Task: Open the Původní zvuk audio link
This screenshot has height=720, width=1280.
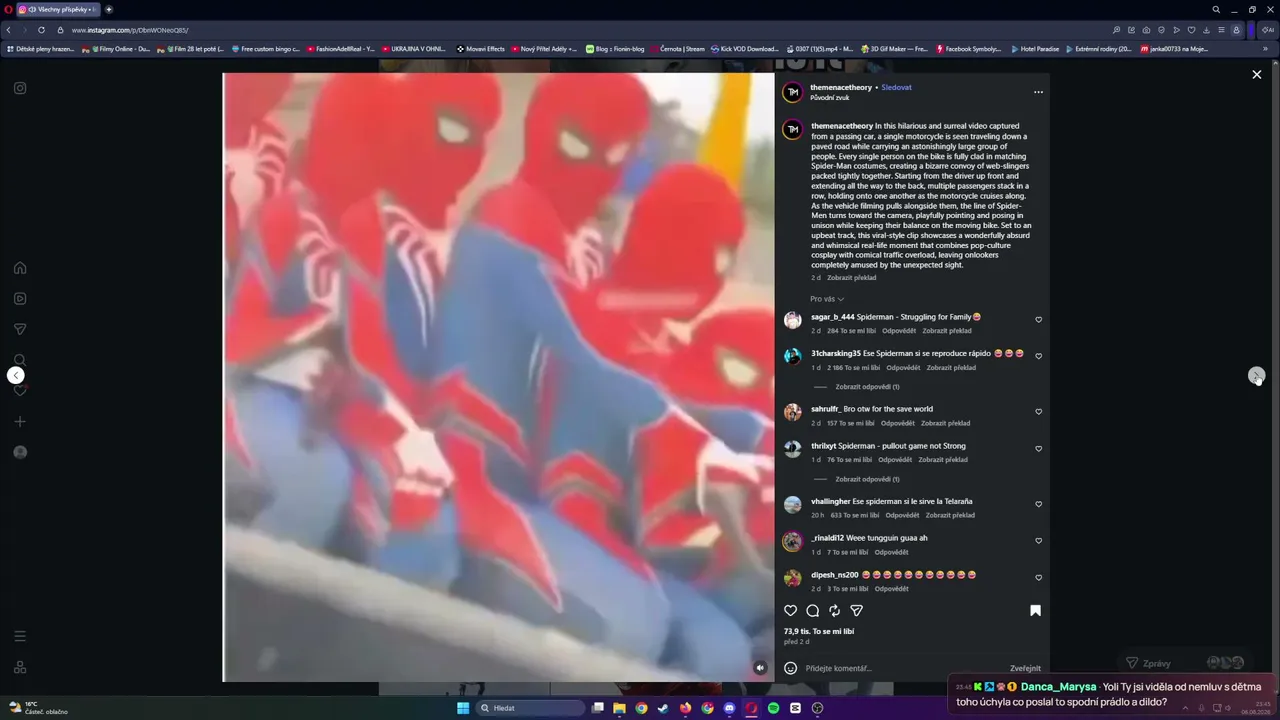Action: (x=830, y=98)
